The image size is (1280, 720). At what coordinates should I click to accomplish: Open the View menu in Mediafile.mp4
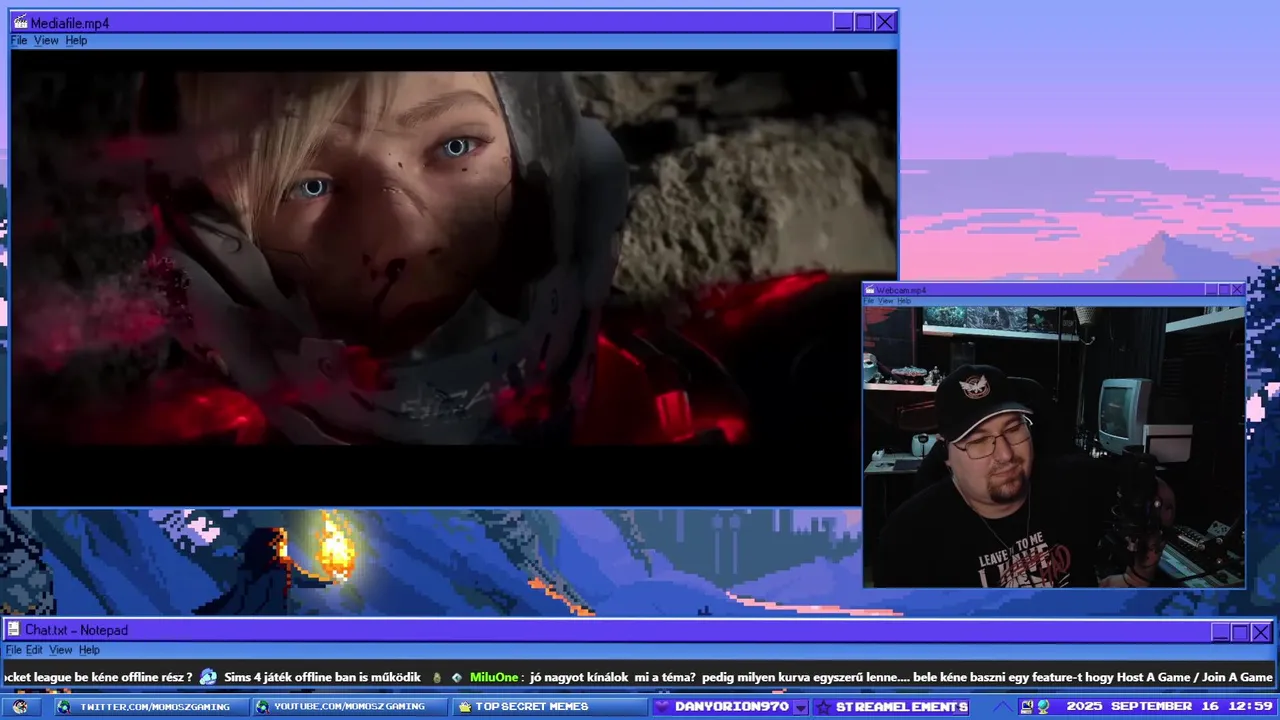point(46,41)
